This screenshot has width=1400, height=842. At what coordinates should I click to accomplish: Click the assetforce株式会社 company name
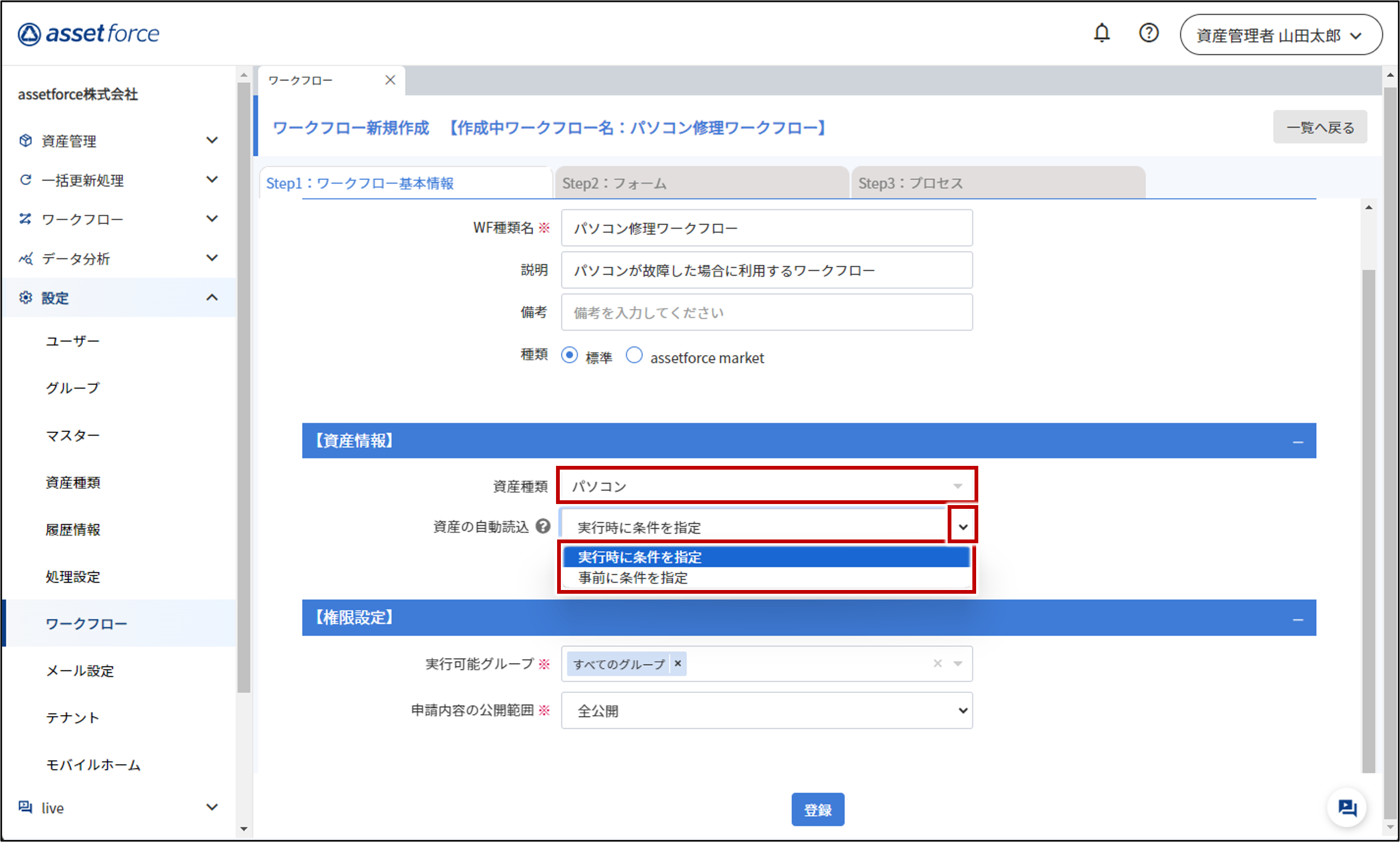click(x=78, y=94)
